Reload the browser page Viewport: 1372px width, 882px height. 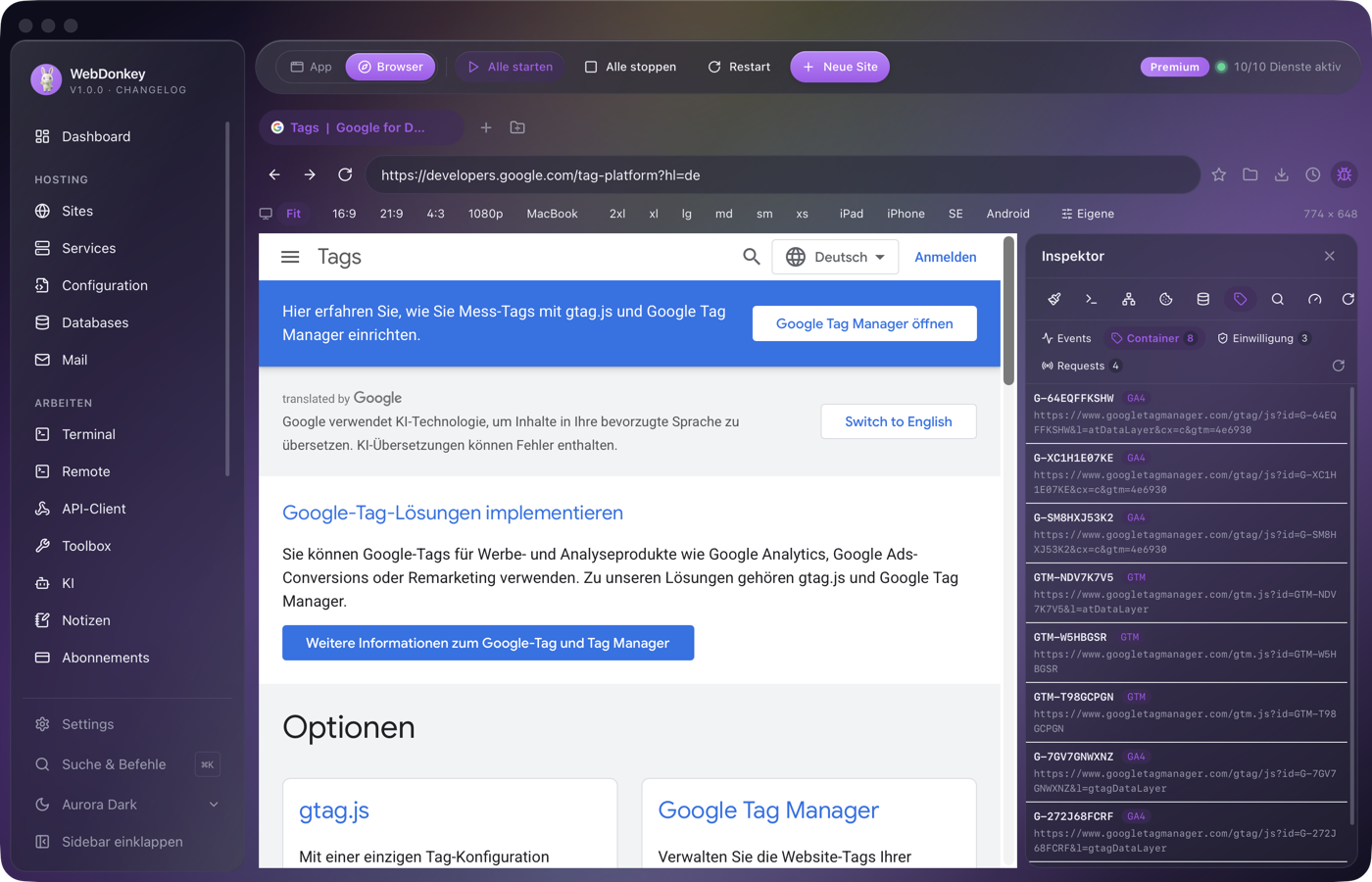(345, 174)
